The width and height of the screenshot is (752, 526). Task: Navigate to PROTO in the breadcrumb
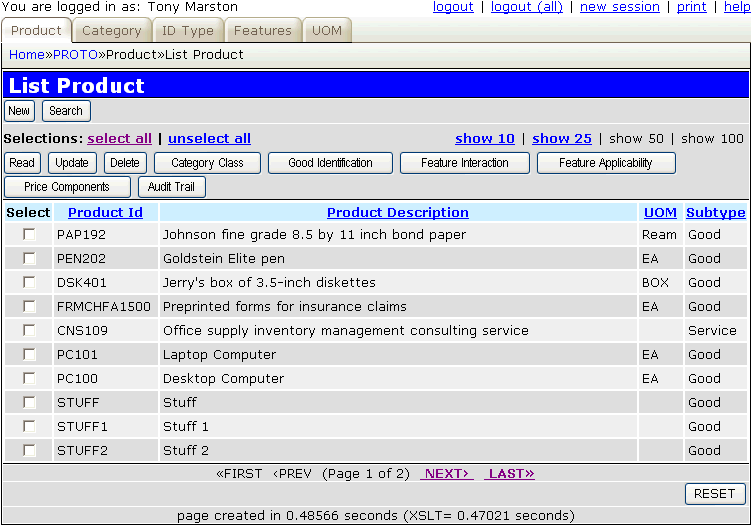pyautogui.click(x=75, y=54)
